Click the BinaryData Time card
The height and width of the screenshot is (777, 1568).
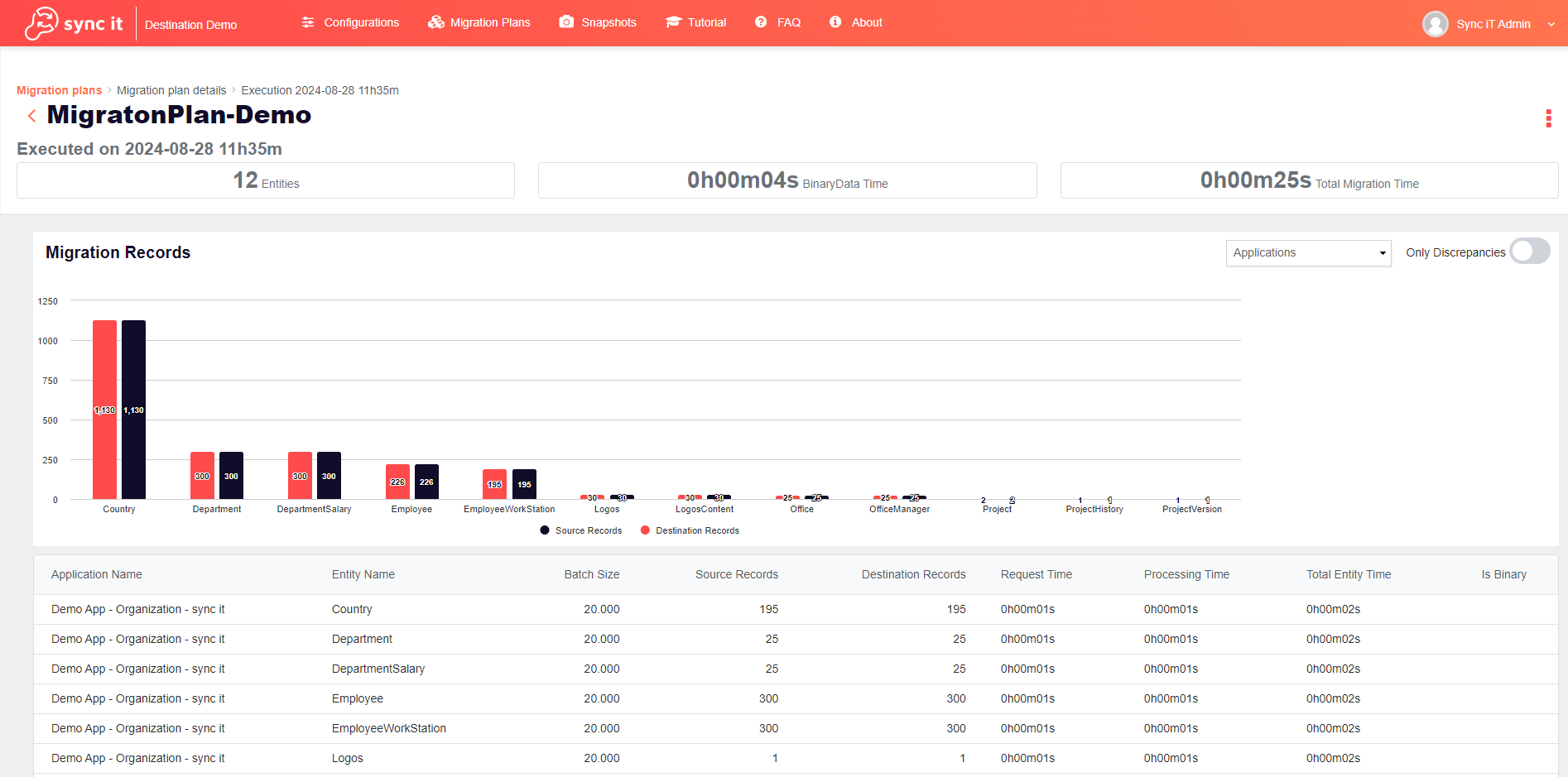pyautogui.click(x=787, y=180)
